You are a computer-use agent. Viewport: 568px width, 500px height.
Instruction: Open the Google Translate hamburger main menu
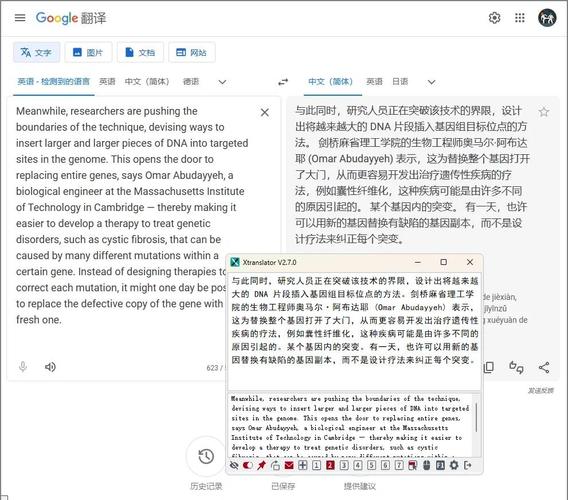point(20,17)
